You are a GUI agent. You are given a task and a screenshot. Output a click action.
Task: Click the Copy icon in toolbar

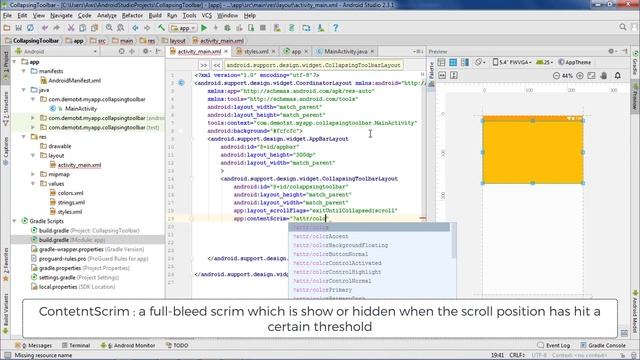pyautogui.click(x=82, y=28)
